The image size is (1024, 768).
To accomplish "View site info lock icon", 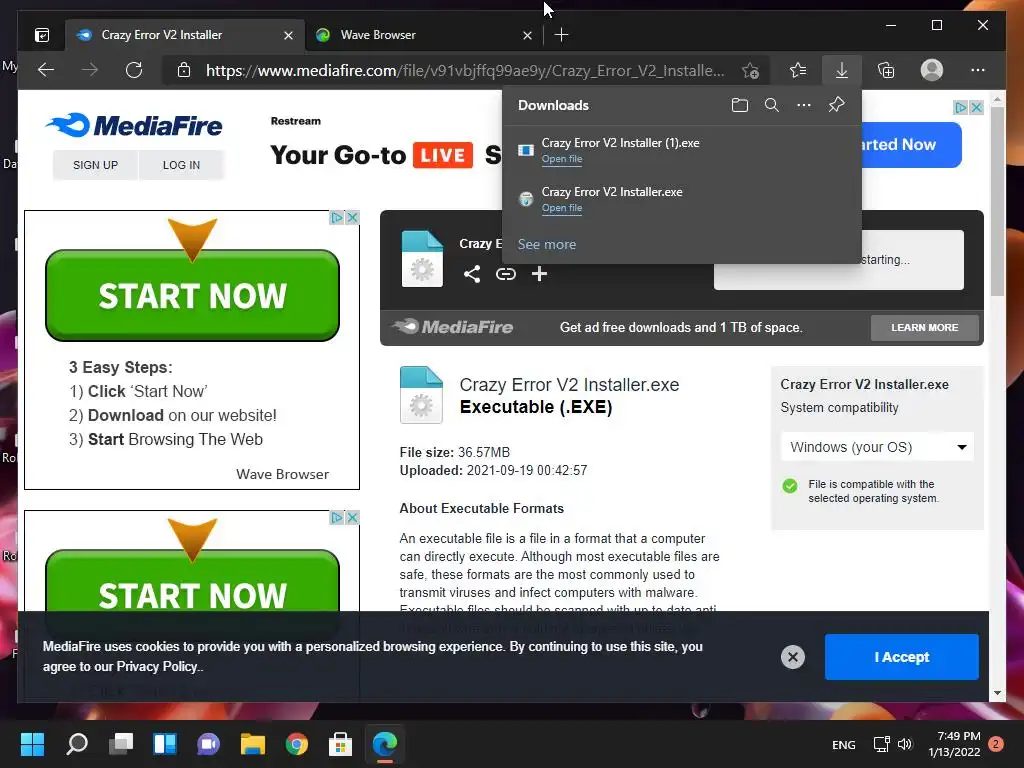I will pyautogui.click(x=184, y=70).
